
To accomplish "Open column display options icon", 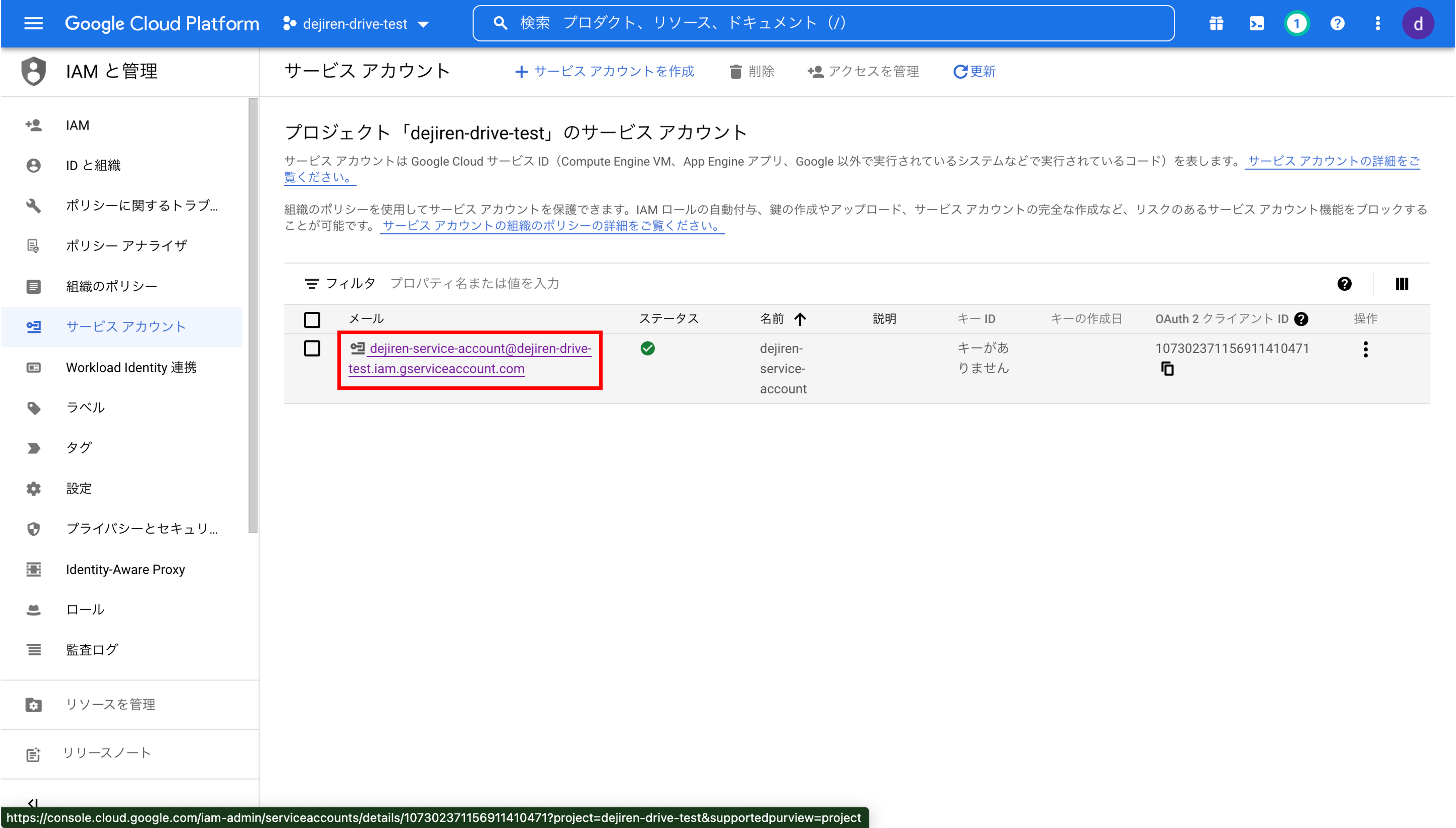I will (x=1401, y=284).
